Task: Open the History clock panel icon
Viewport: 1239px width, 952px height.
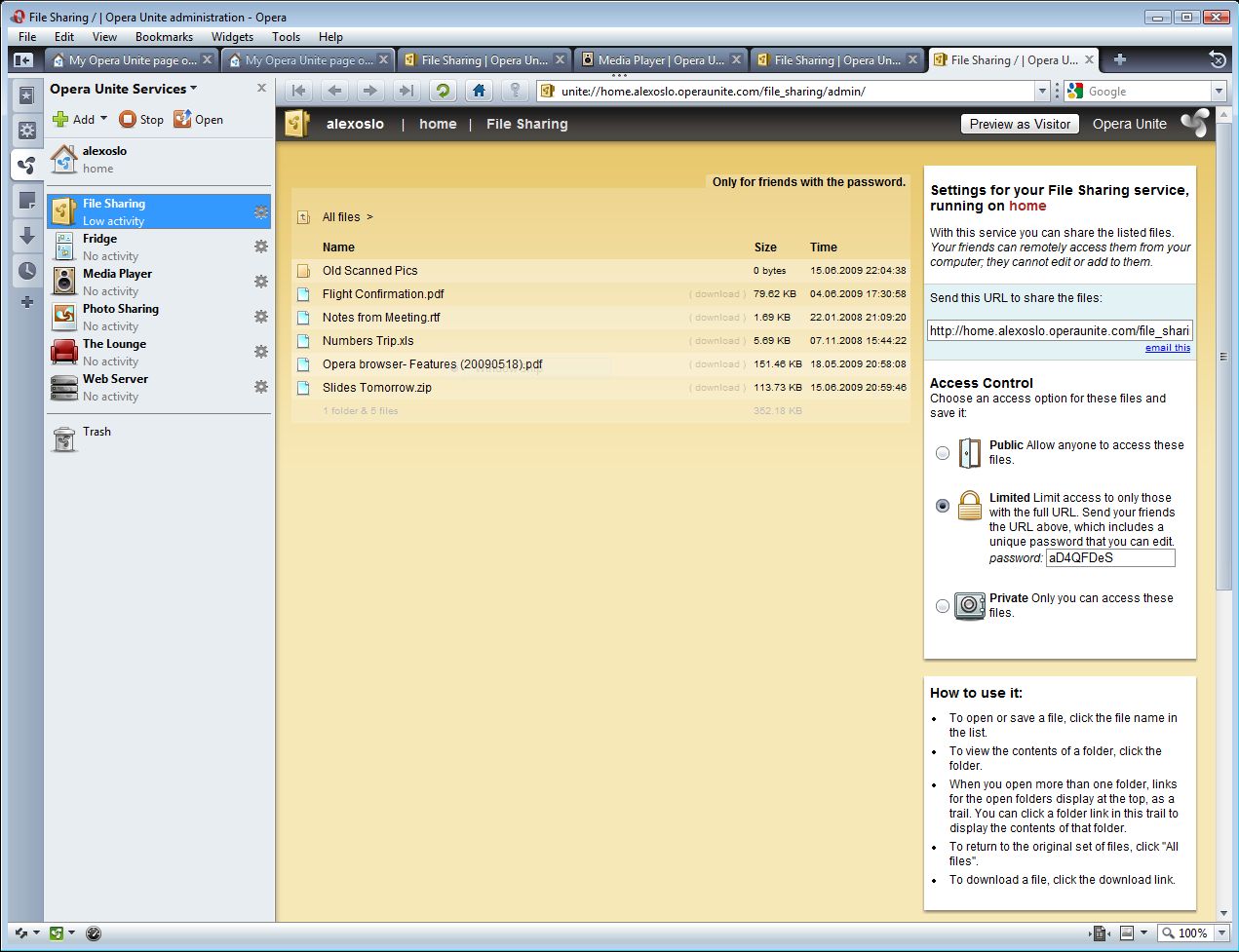Action: pos(26,271)
